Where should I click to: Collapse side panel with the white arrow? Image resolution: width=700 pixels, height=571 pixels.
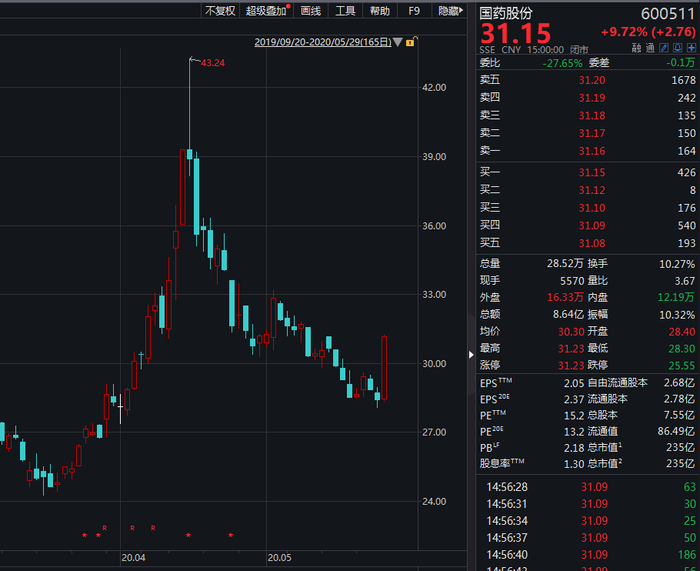click(x=471, y=354)
